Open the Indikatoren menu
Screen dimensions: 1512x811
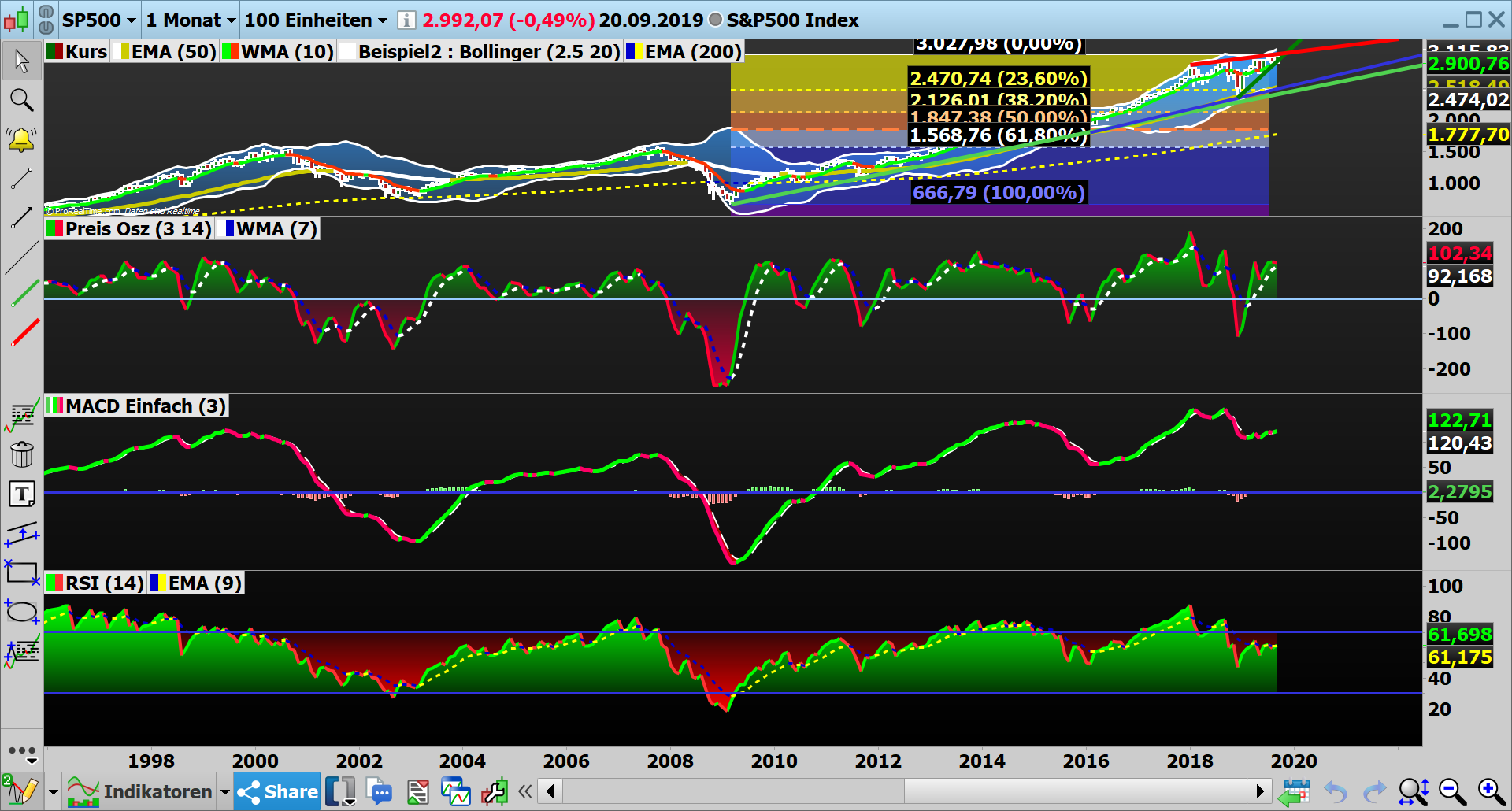[139, 791]
